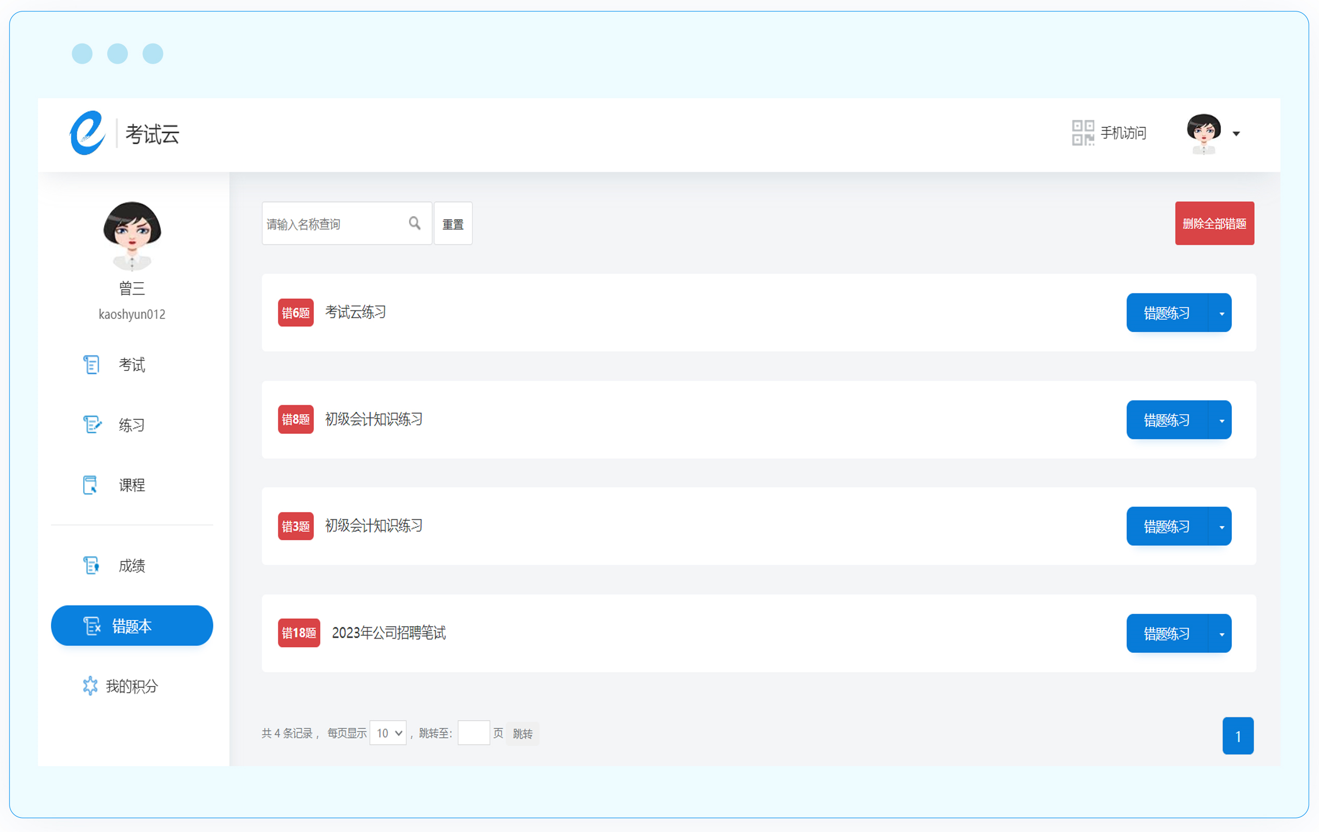Click the search magnifier icon

coord(415,224)
